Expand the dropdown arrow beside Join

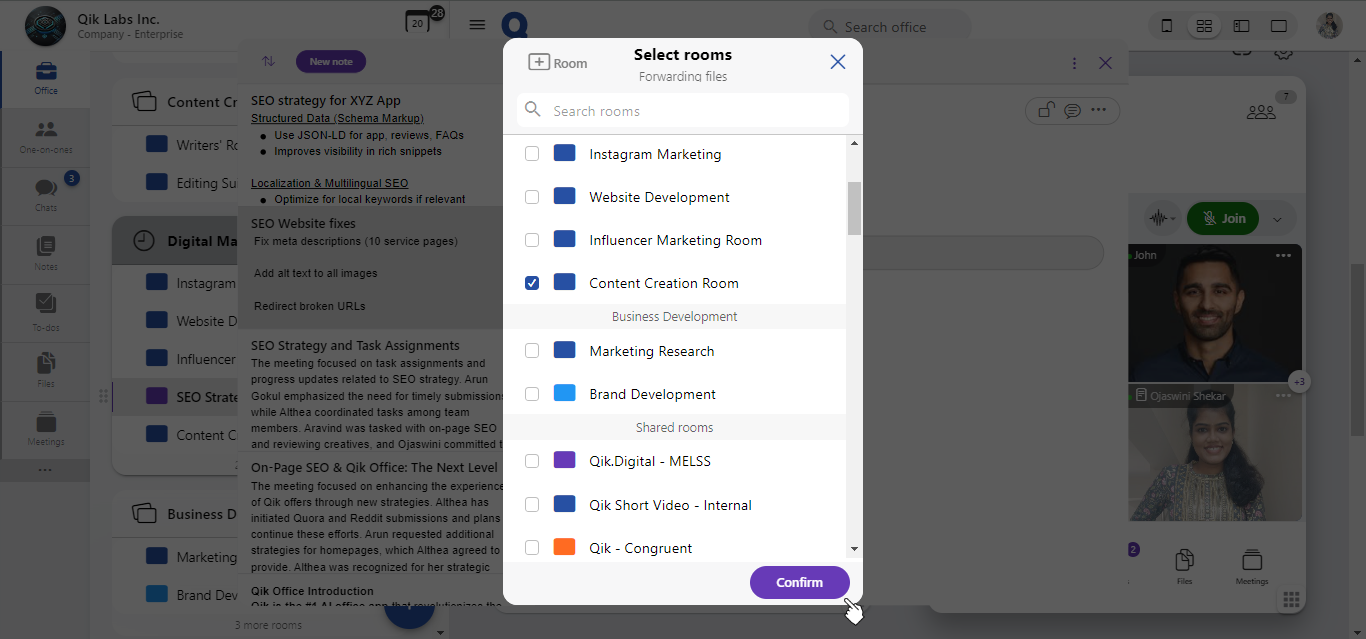click(x=1277, y=219)
